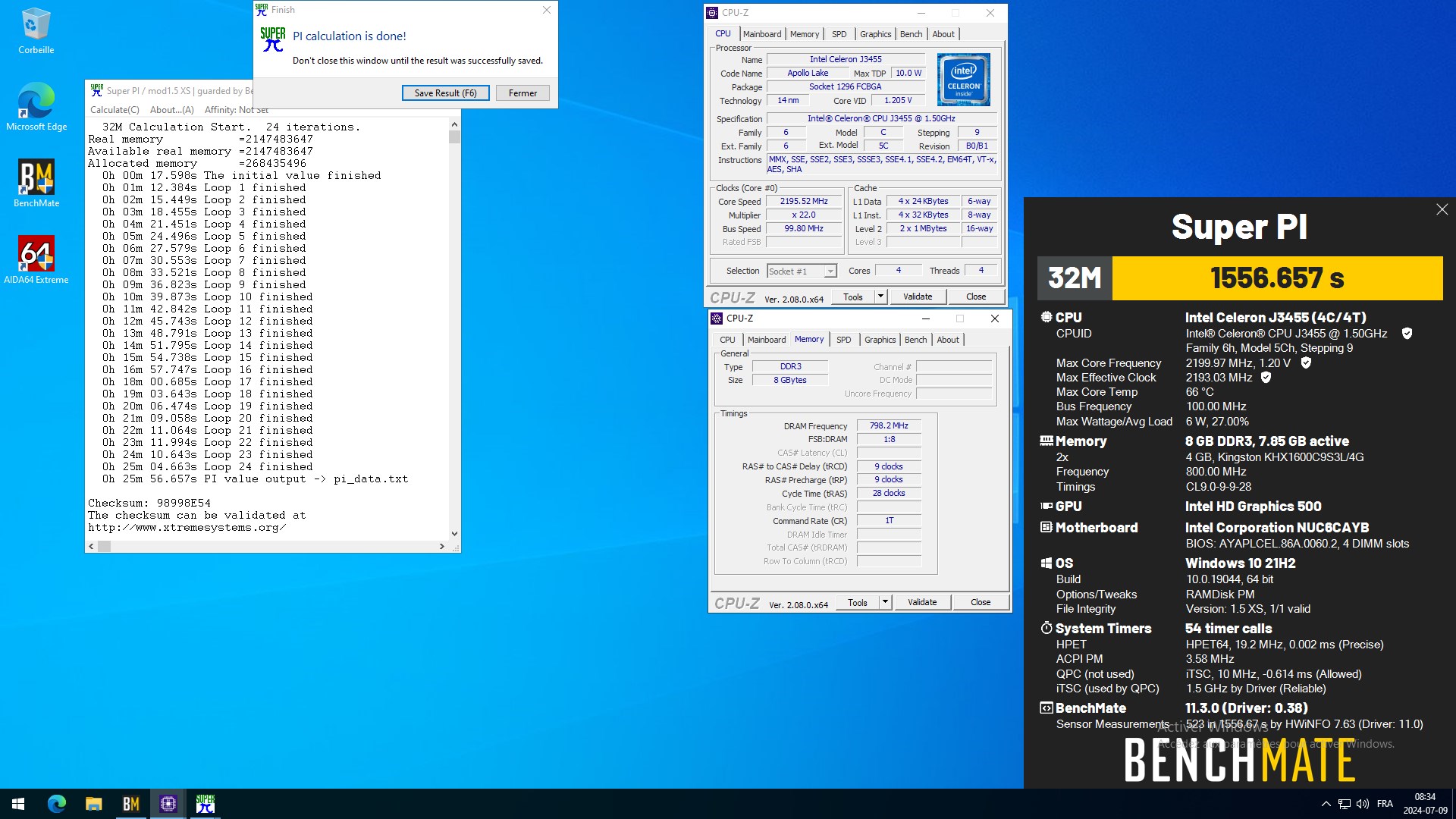Launch BenchMate desktop shortcut
1456x819 pixels.
pos(36,184)
